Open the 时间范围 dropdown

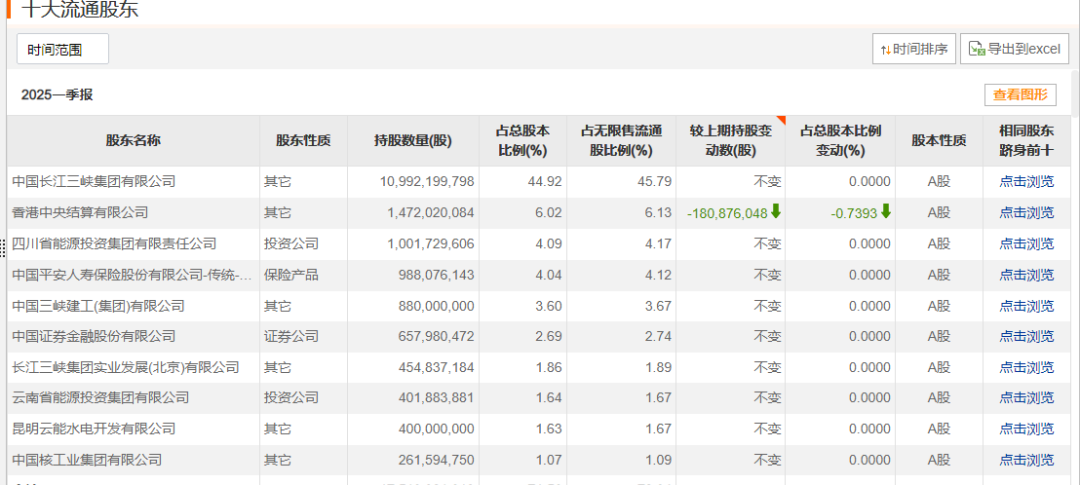63,49
